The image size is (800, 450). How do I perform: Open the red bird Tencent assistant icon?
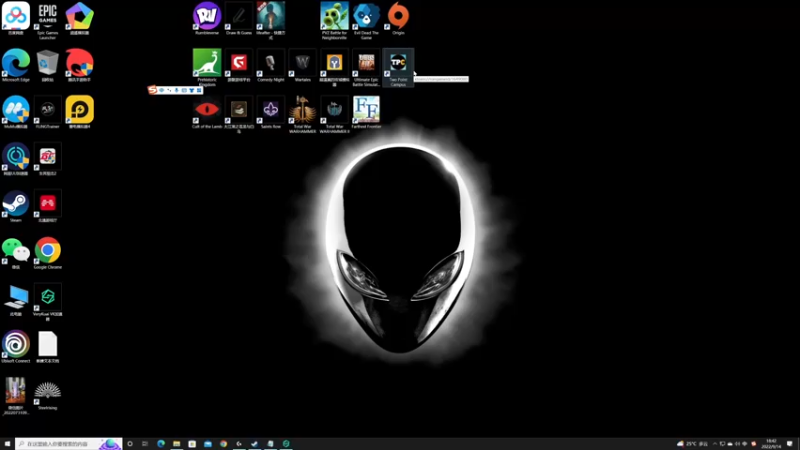coord(80,63)
